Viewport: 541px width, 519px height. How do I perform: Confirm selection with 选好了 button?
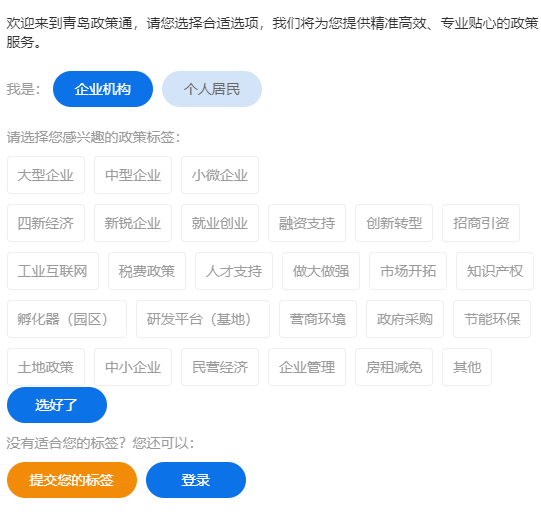tap(57, 405)
